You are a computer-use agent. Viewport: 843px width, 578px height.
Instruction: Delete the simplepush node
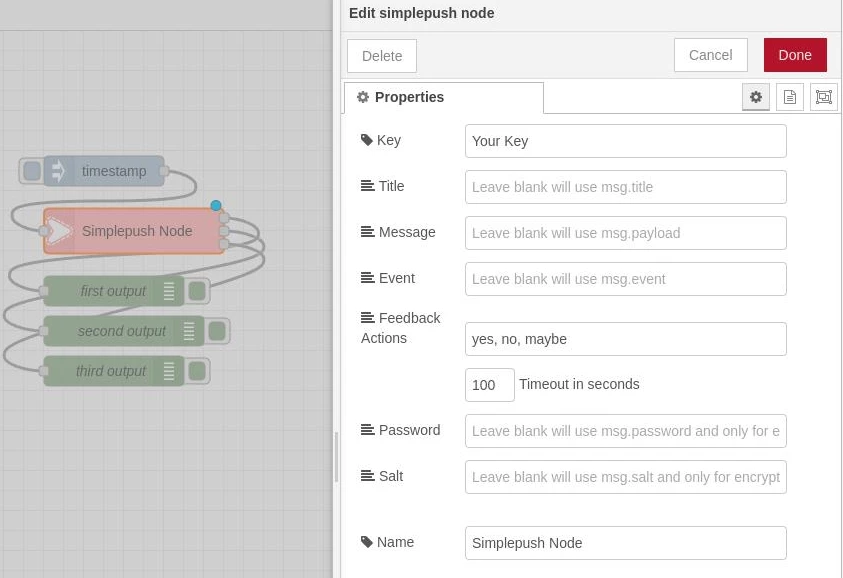(382, 56)
